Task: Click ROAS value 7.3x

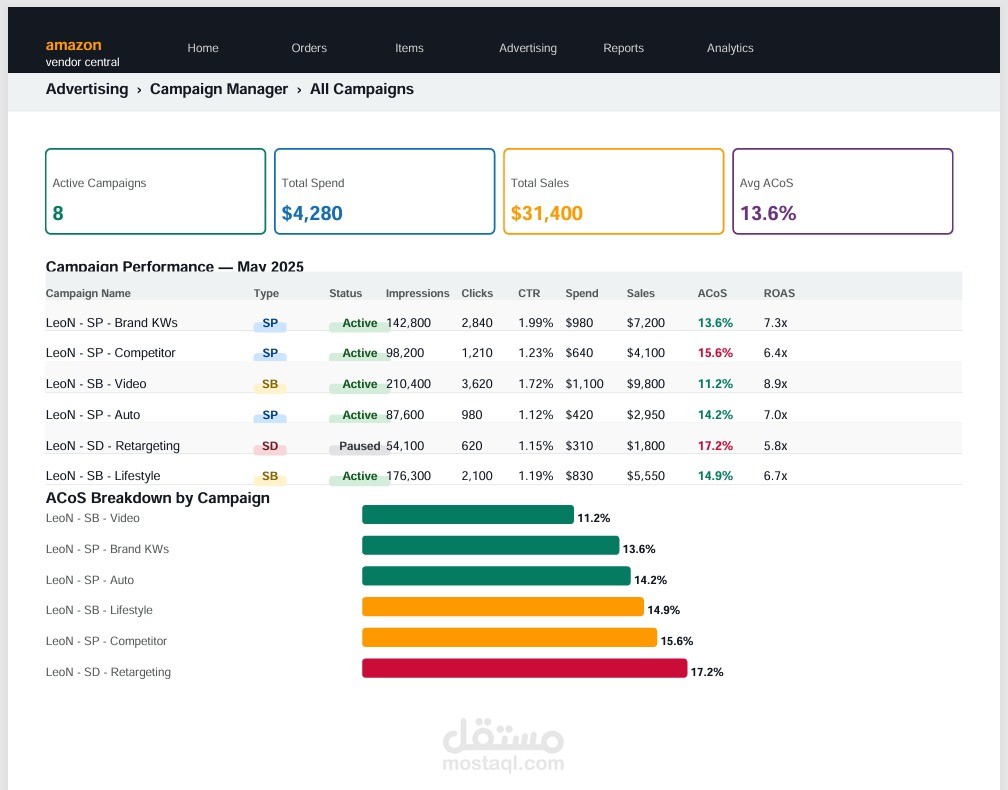Action: tap(775, 323)
